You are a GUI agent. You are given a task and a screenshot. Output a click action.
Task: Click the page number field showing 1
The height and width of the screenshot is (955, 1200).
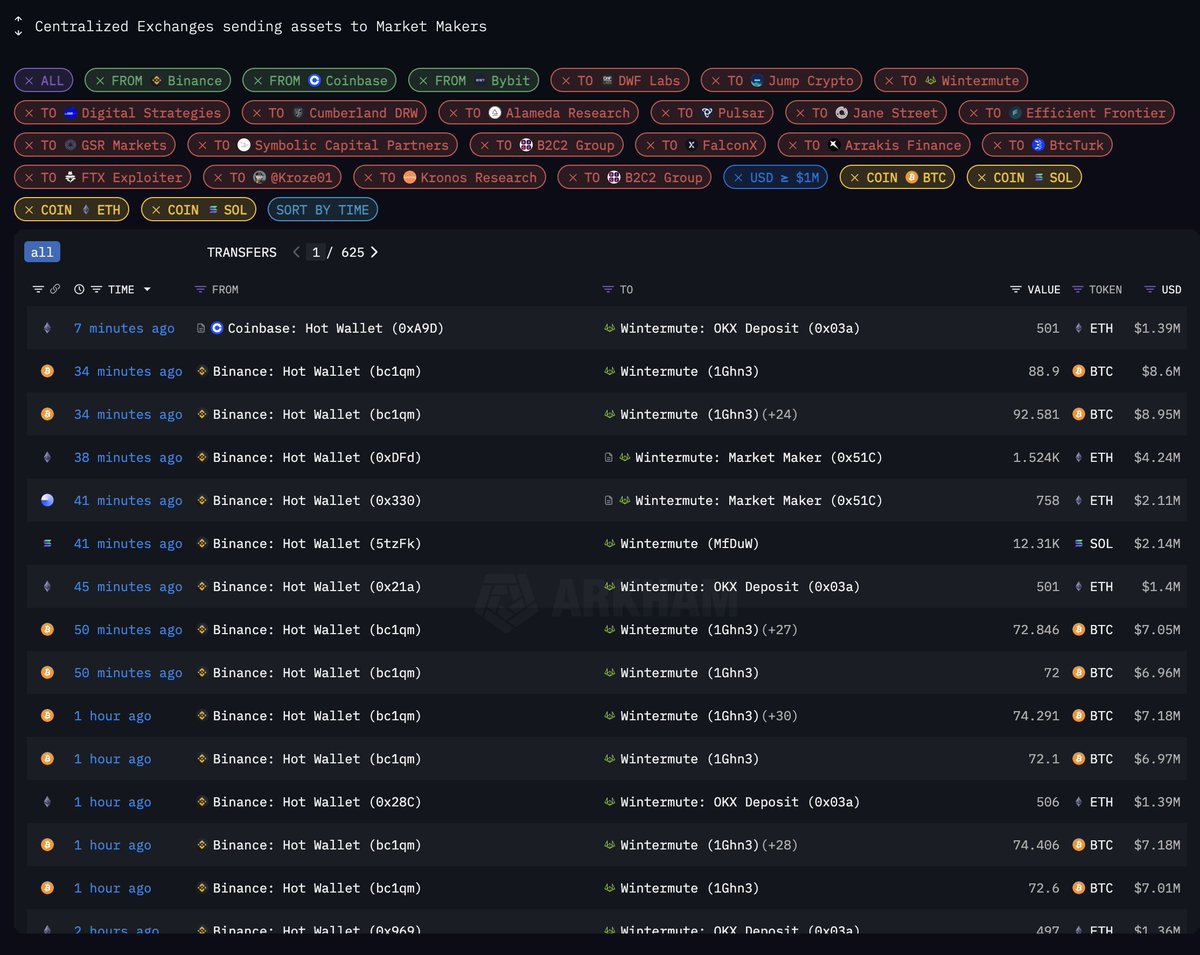pos(316,252)
